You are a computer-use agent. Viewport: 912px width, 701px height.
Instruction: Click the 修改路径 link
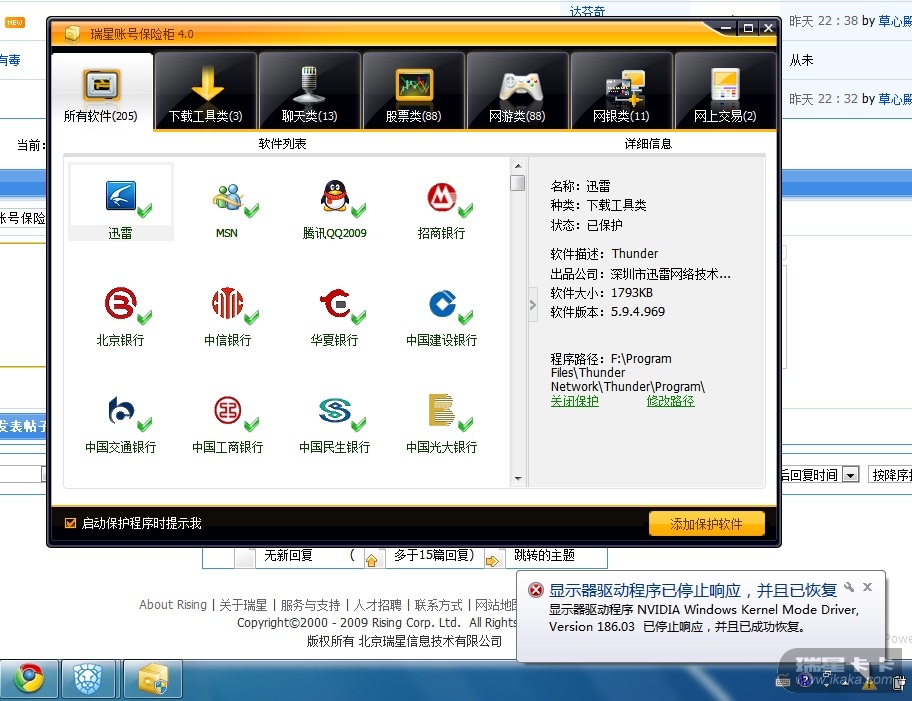click(670, 401)
